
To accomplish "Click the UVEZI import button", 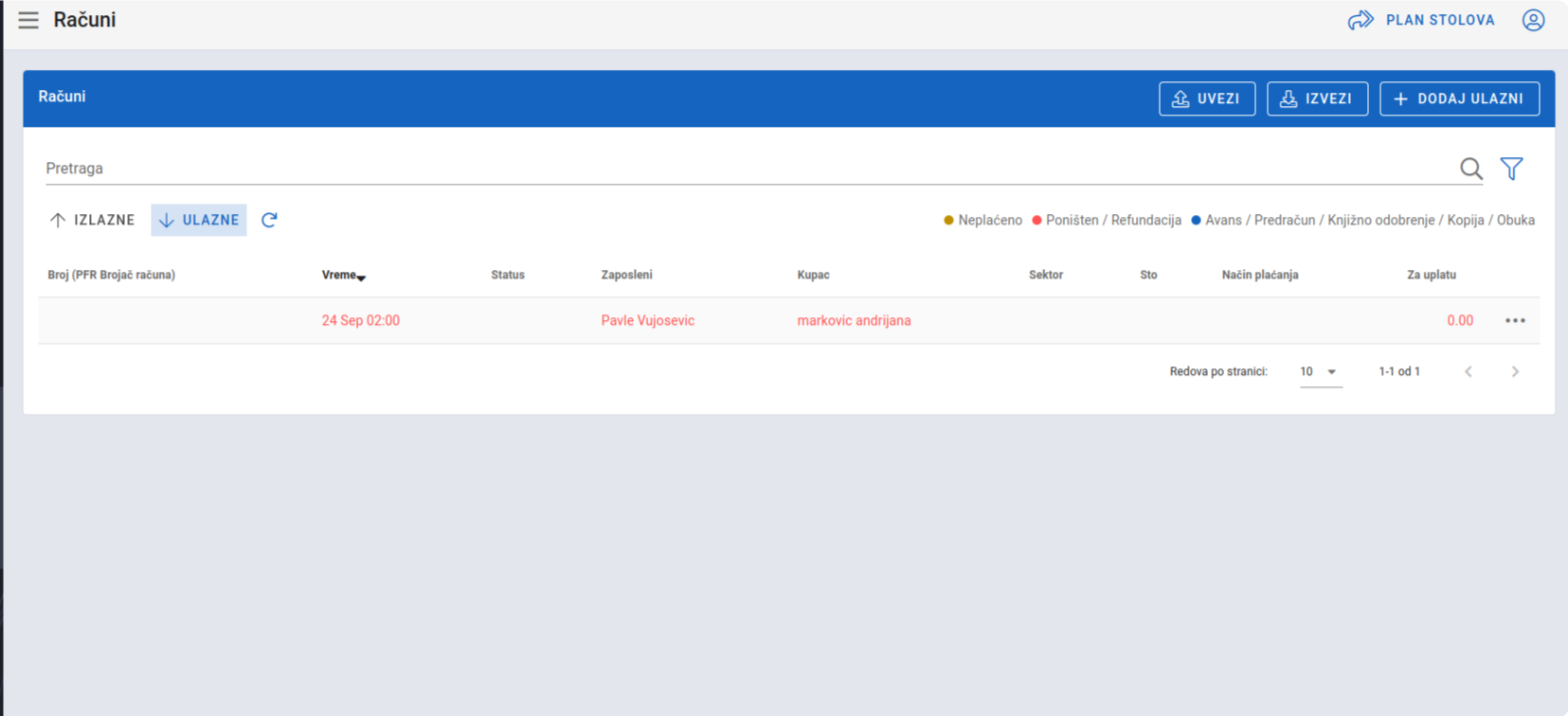I will pos(1207,98).
